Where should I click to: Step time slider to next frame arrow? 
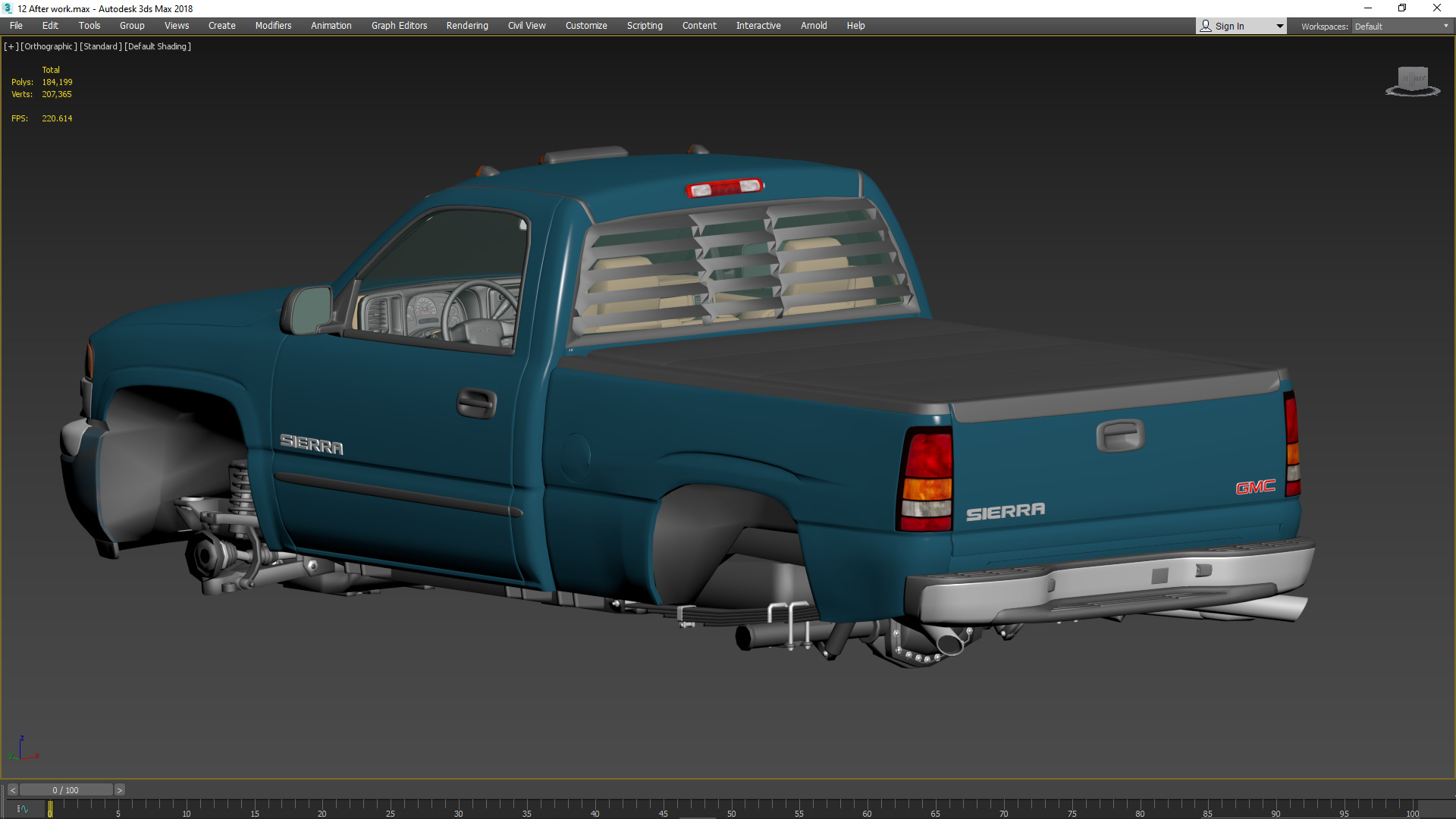[x=119, y=790]
